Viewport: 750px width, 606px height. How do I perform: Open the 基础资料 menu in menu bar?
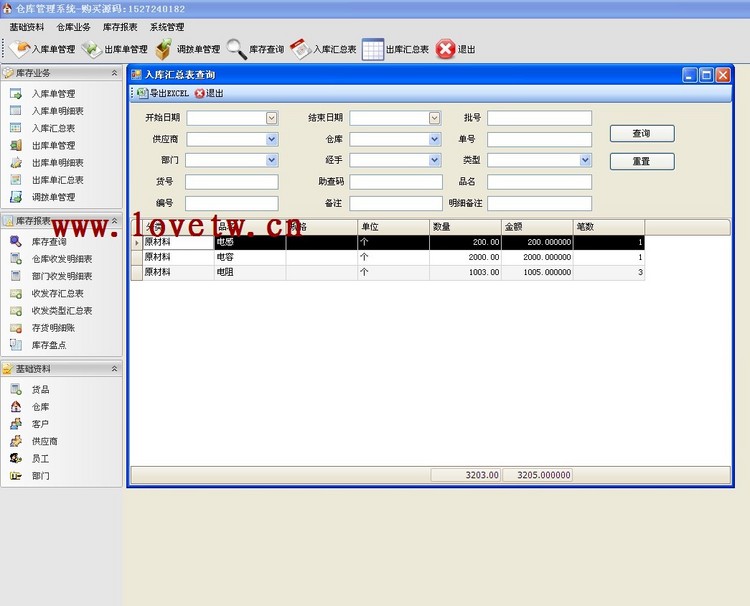click(x=27, y=27)
